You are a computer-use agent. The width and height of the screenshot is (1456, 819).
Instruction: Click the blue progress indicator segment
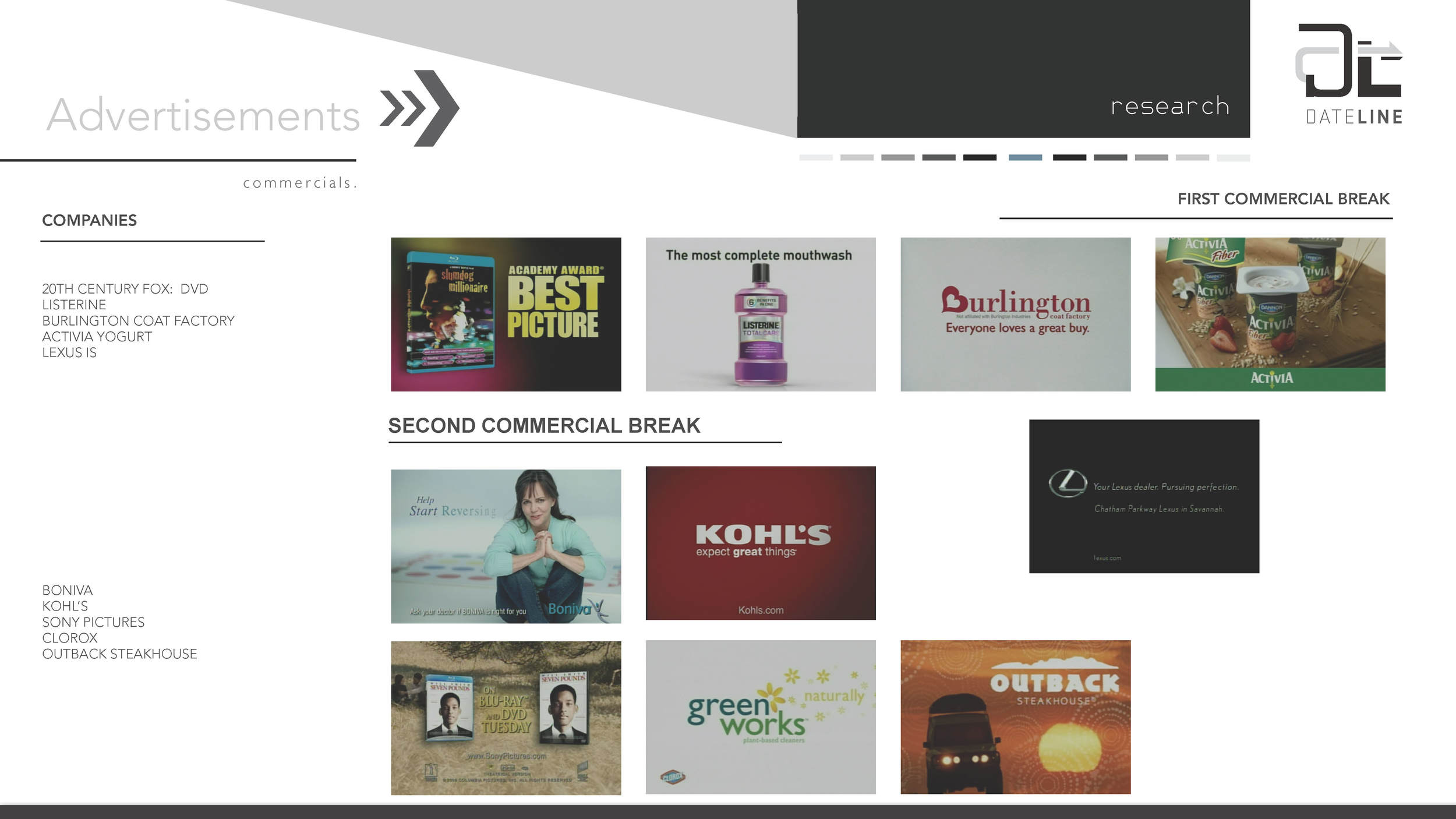tap(1025, 158)
